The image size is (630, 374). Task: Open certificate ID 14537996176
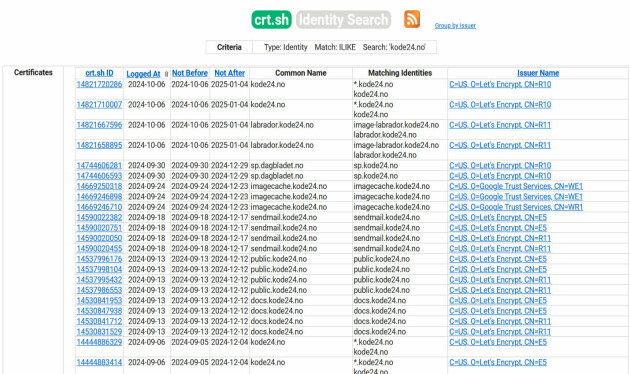99,259
